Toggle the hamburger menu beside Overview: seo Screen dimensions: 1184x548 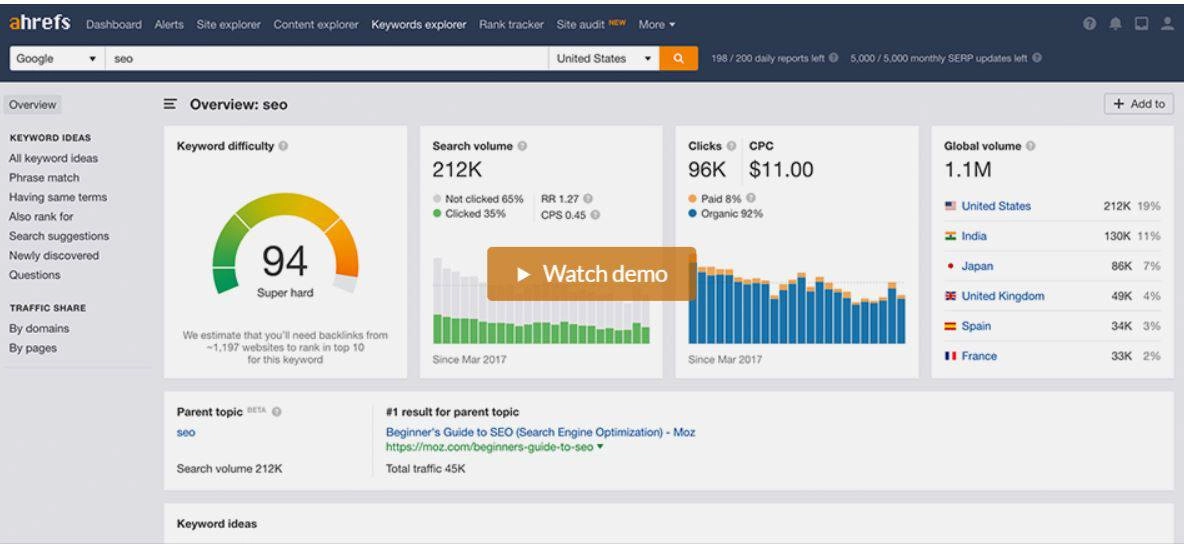pos(170,104)
